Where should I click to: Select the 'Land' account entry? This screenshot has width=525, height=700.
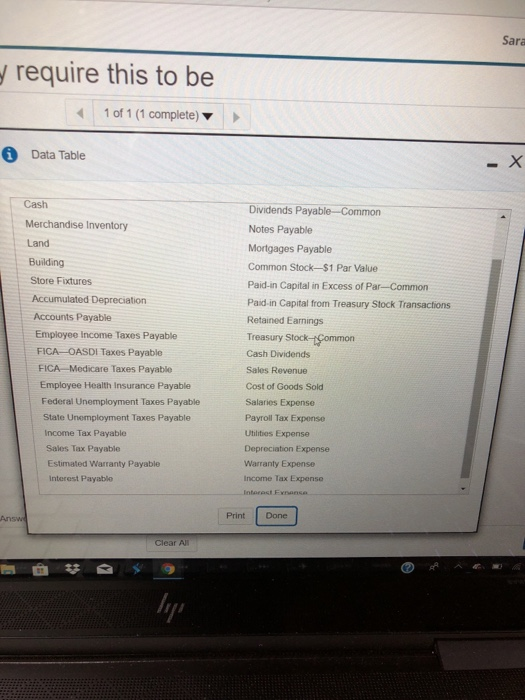38,243
